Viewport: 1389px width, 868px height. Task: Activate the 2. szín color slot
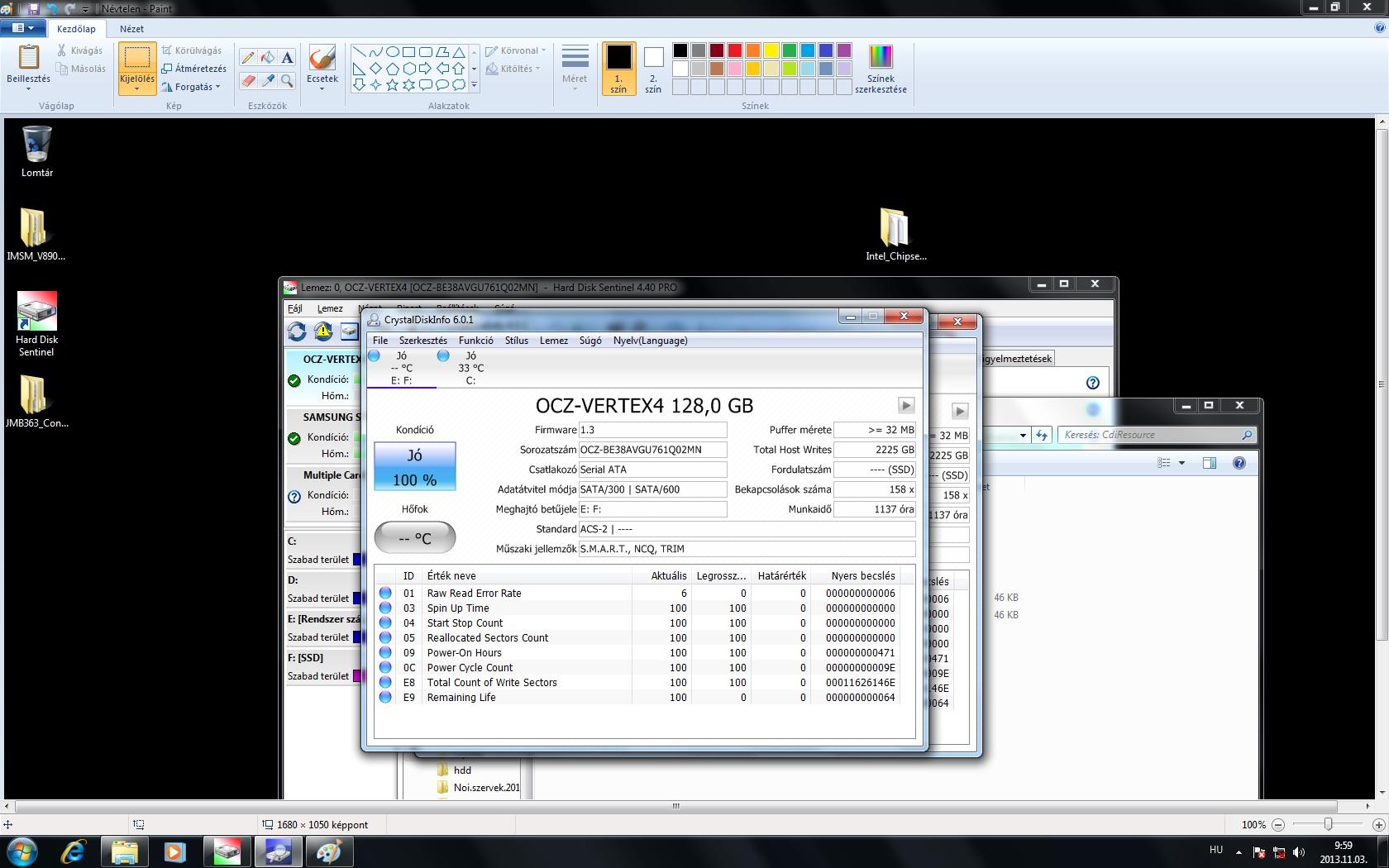(653, 69)
